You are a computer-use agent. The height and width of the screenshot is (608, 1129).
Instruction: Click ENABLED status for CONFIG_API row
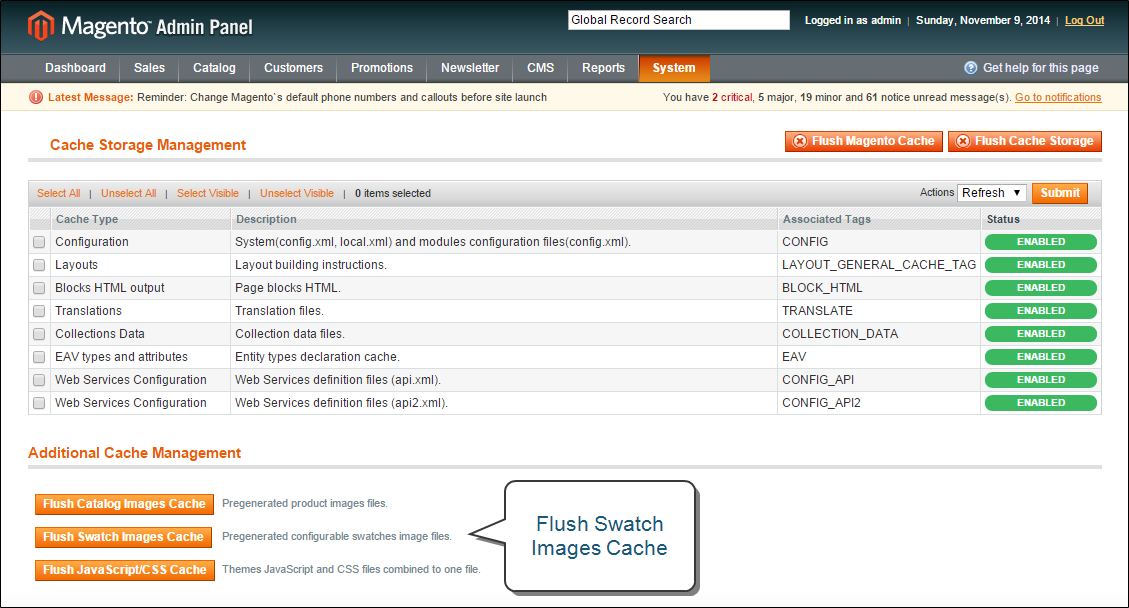1040,380
